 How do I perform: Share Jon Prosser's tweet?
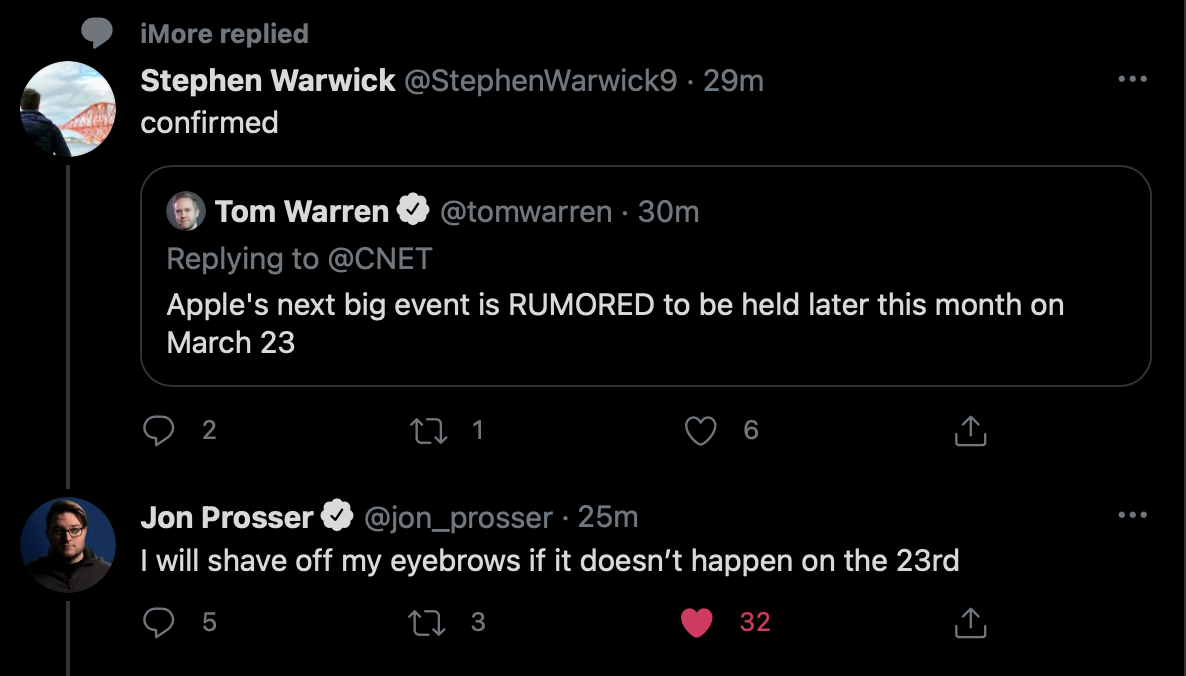(x=970, y=622)
